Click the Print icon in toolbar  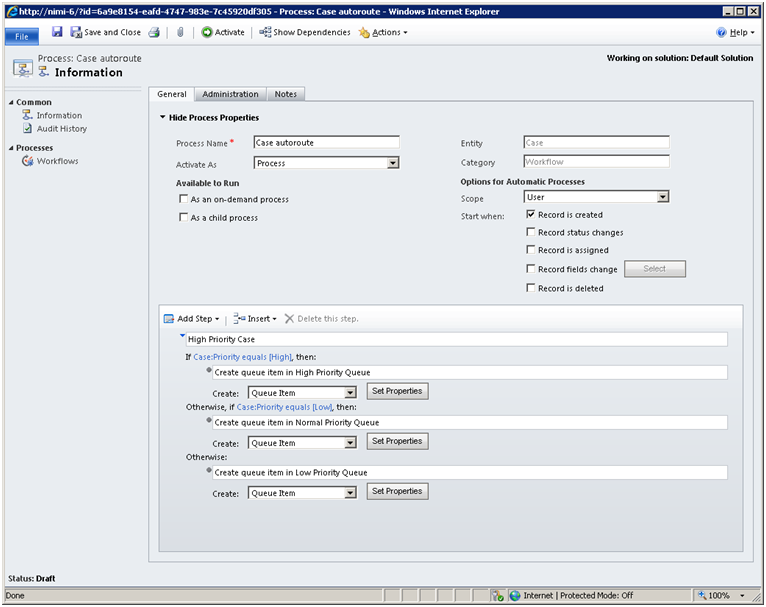point(154,32)
